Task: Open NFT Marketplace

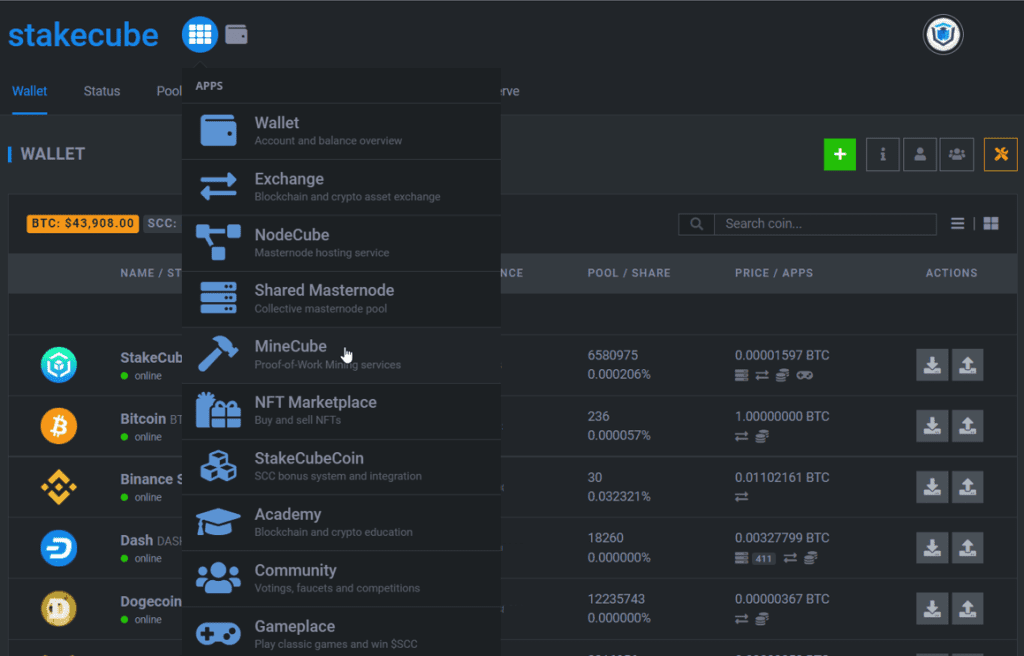Action: click(x=342, y=411)
